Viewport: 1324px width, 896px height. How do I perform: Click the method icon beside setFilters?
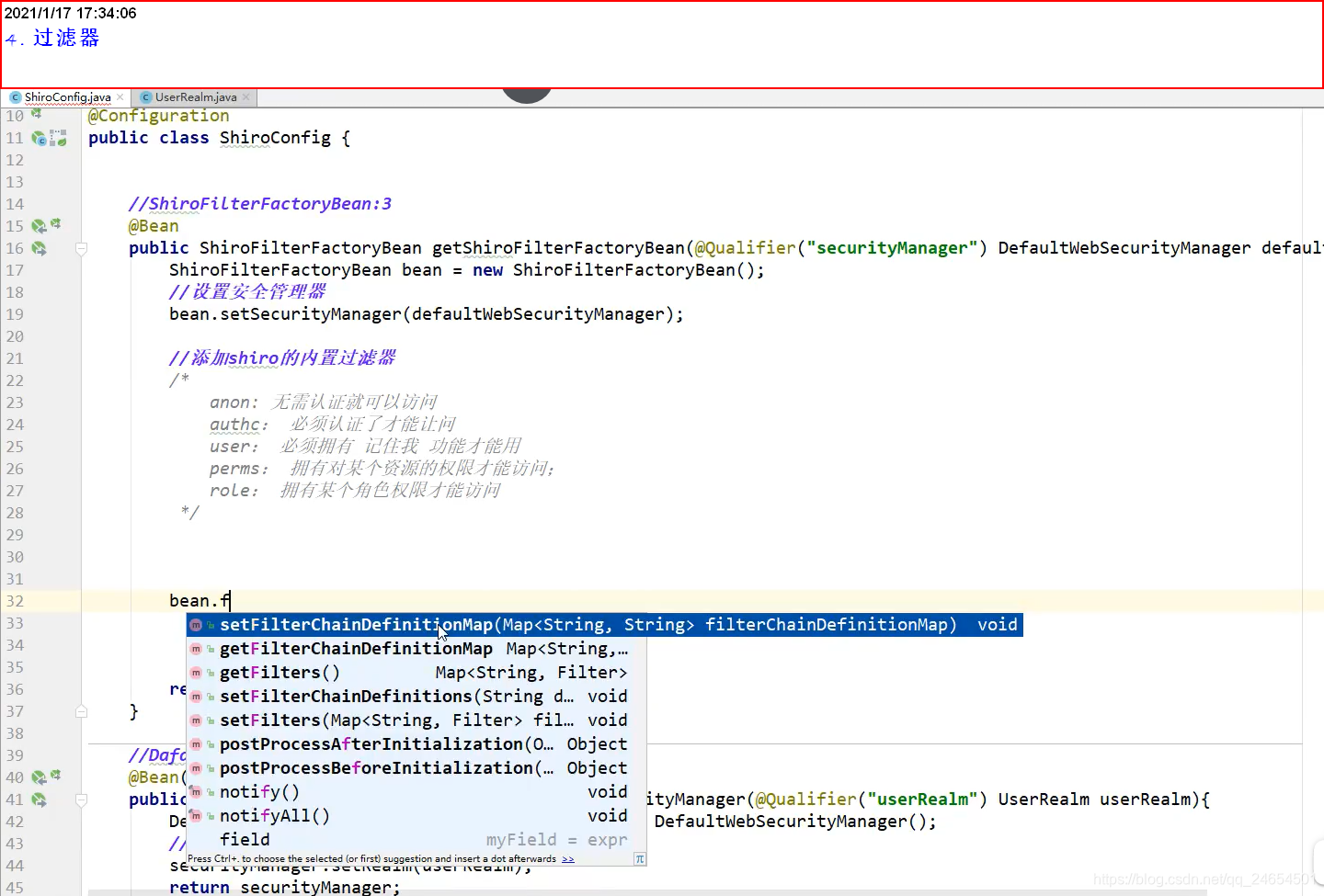(x=196, y=720)
